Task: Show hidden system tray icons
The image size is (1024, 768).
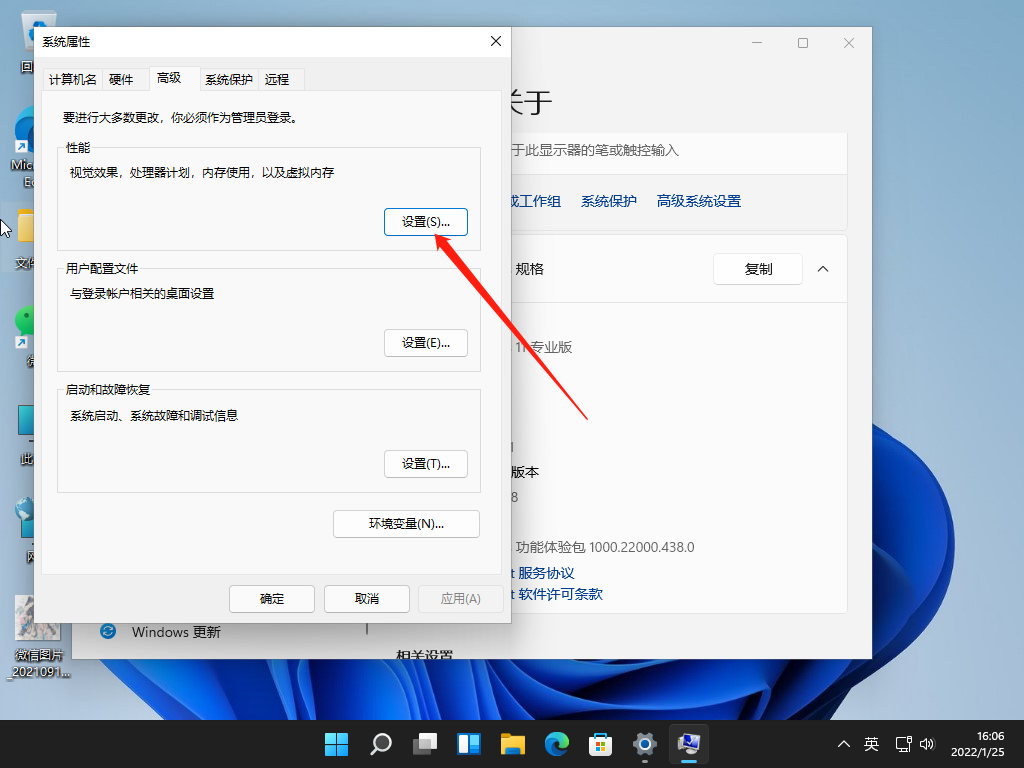Action: tap(844, 744)
